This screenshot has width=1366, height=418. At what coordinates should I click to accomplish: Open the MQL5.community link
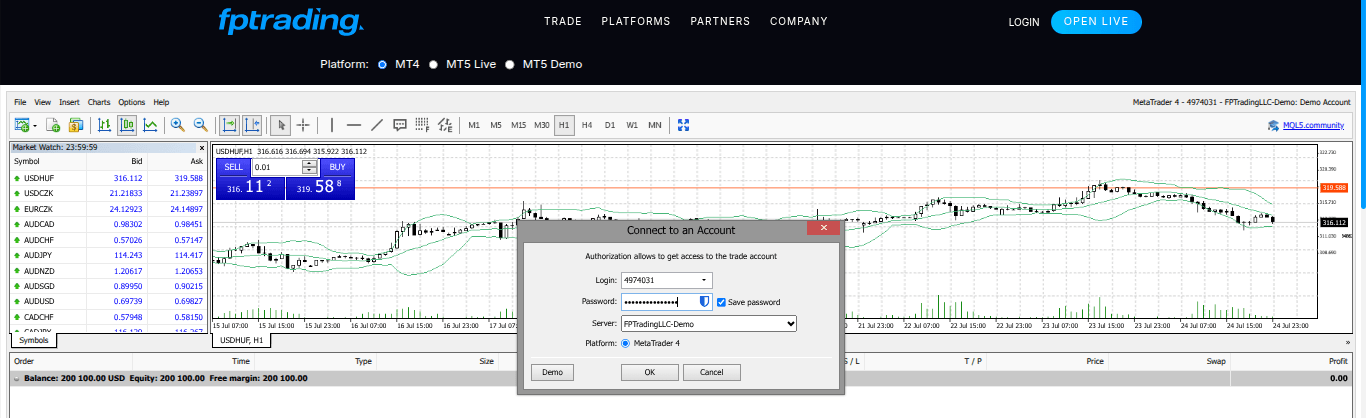pyautogui.click(x=1314, y=125)
